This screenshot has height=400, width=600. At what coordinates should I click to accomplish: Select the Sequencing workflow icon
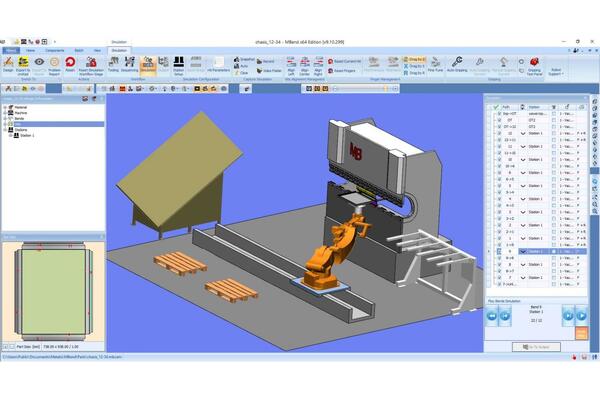[x=130, y=63]
